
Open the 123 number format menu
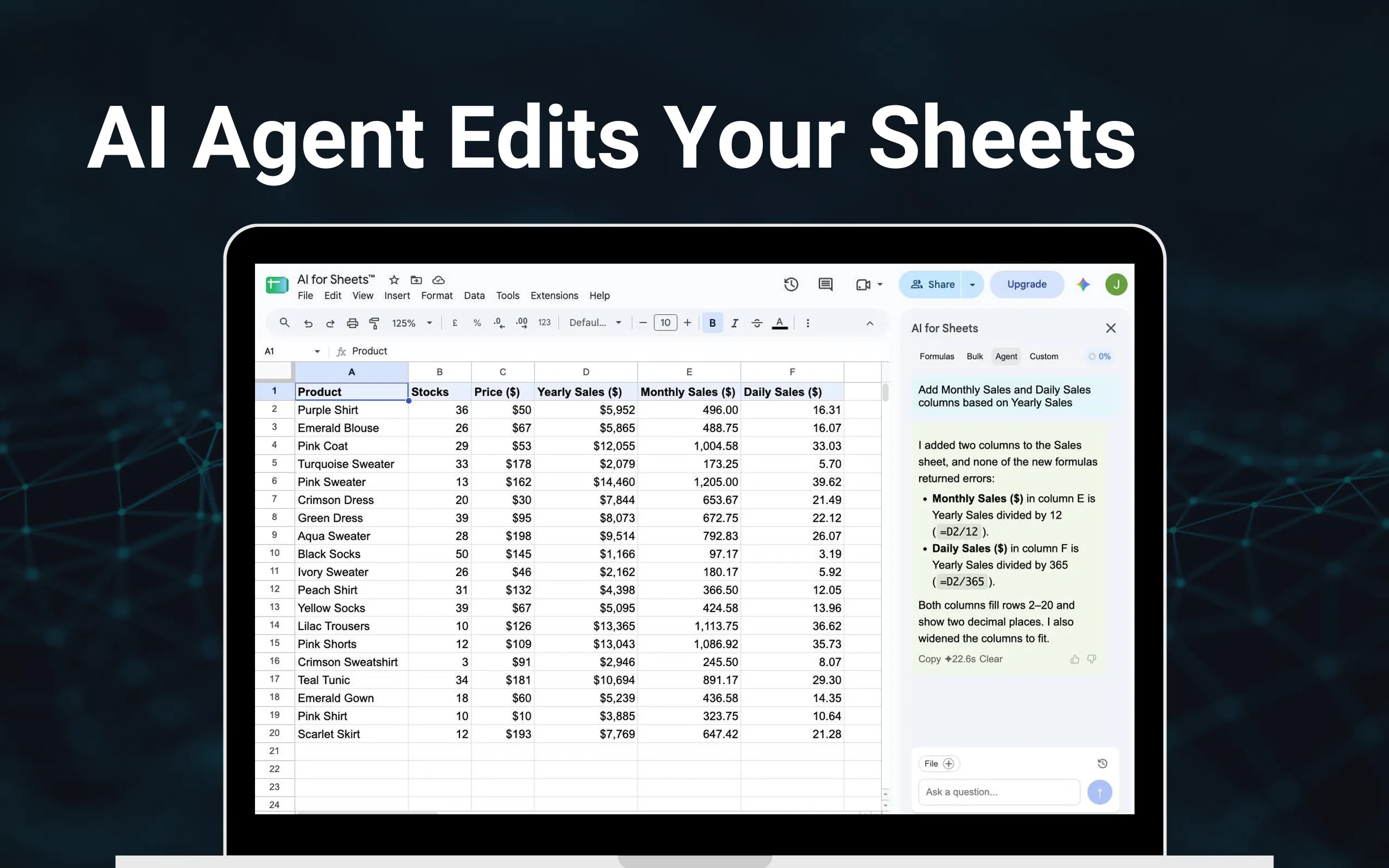(x=544, y=323)
